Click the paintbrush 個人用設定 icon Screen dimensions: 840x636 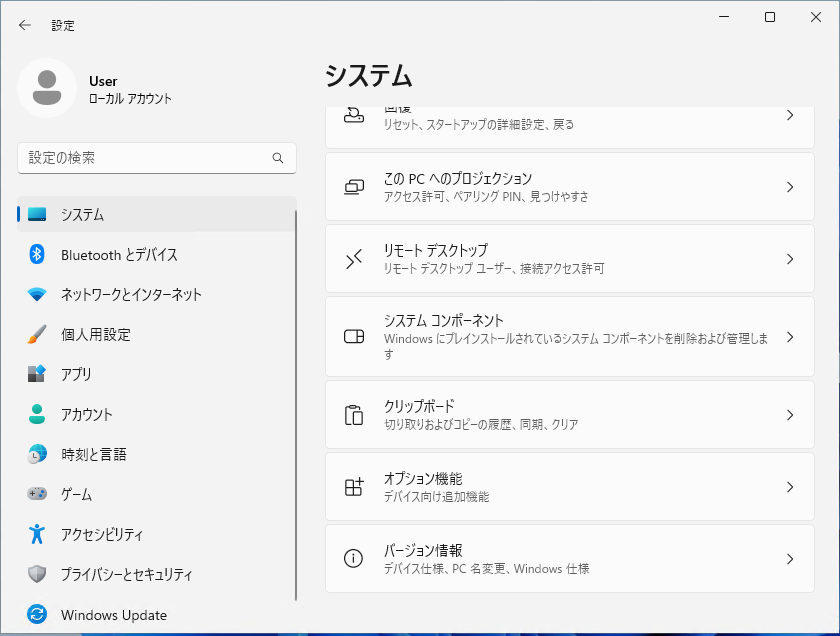tap(37, 334)
